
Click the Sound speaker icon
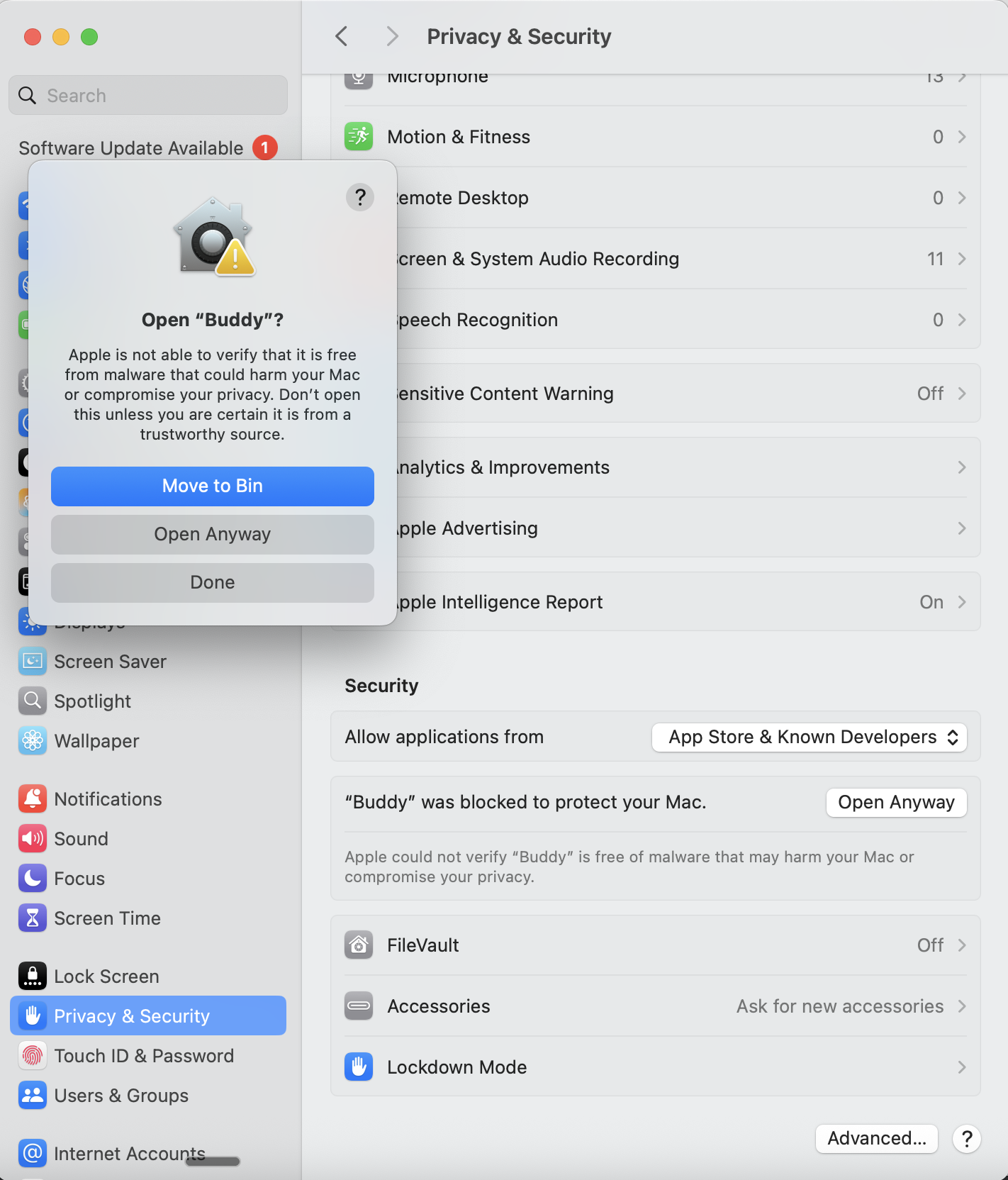[x=33, y=838]
